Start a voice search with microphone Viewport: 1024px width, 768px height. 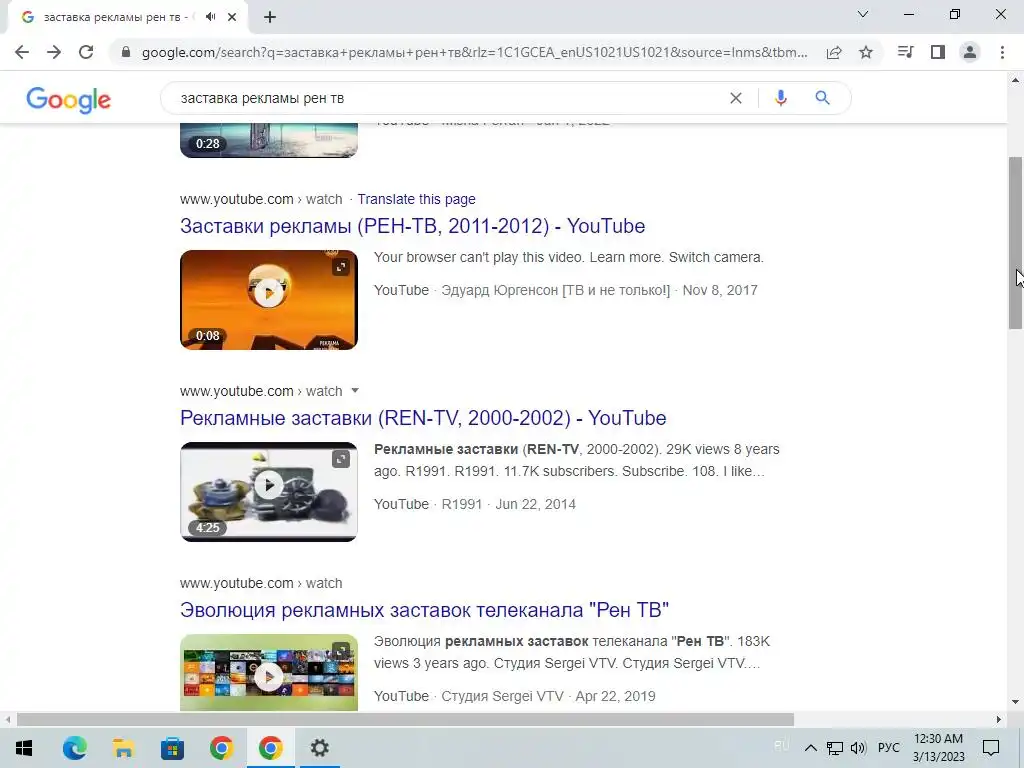(780, 98)
